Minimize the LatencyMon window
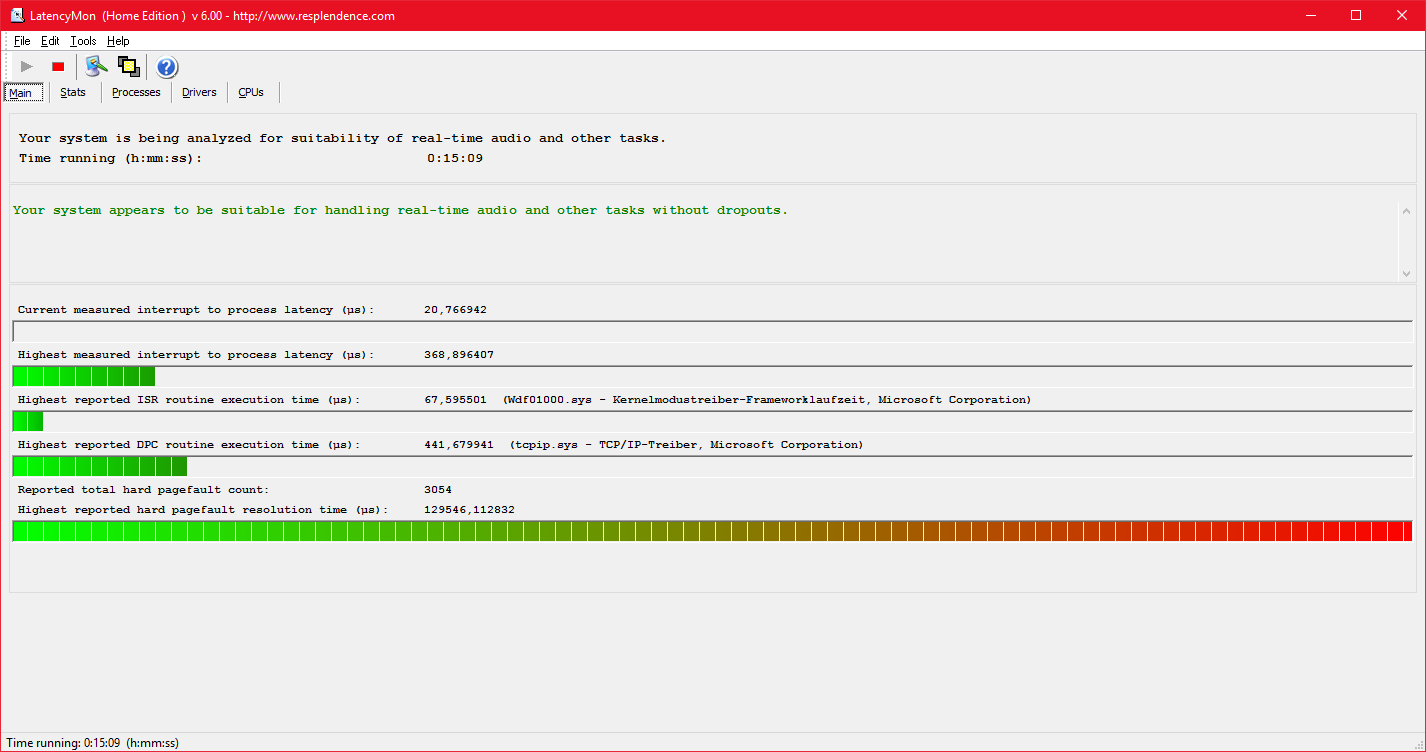The image size is (1426, 752). point(1311,15)
